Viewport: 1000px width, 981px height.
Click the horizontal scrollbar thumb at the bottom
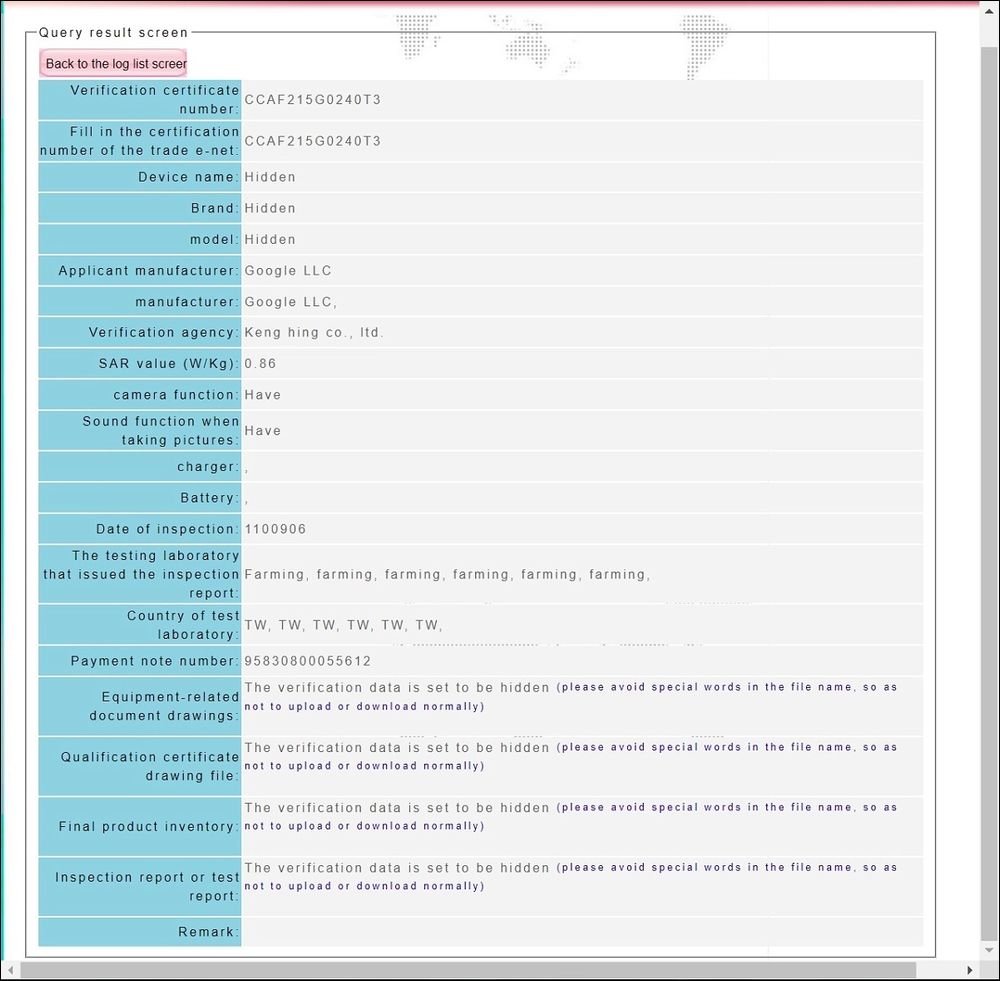tap(468, 970)
